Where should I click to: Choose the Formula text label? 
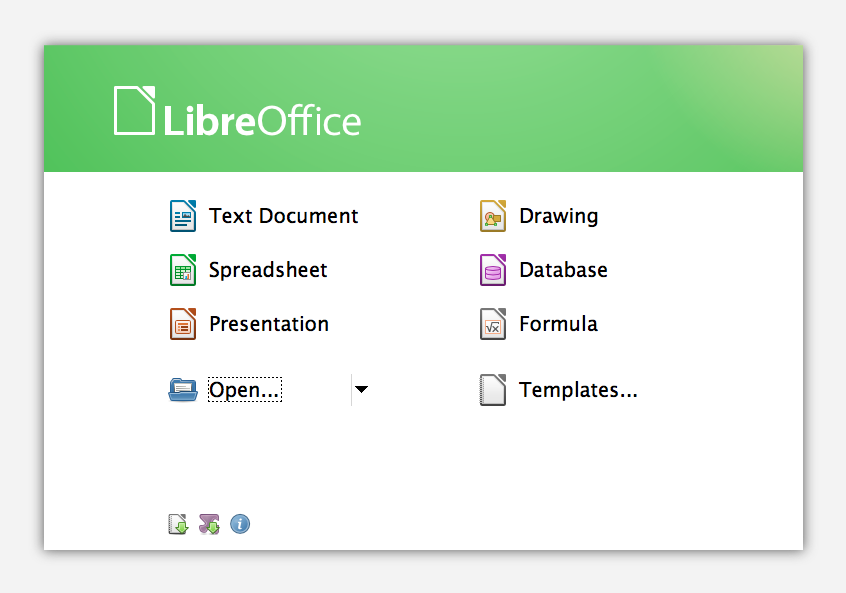pyautogui.click(x=558, y=324)
